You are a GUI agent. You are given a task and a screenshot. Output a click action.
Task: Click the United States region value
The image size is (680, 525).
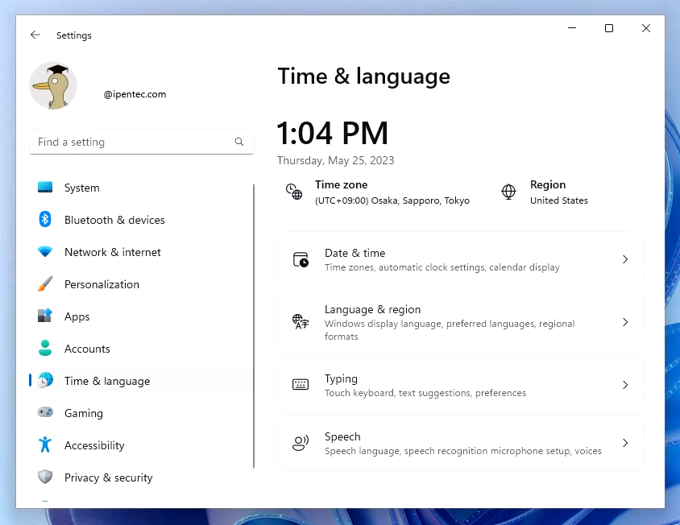[x=559, y=200]
